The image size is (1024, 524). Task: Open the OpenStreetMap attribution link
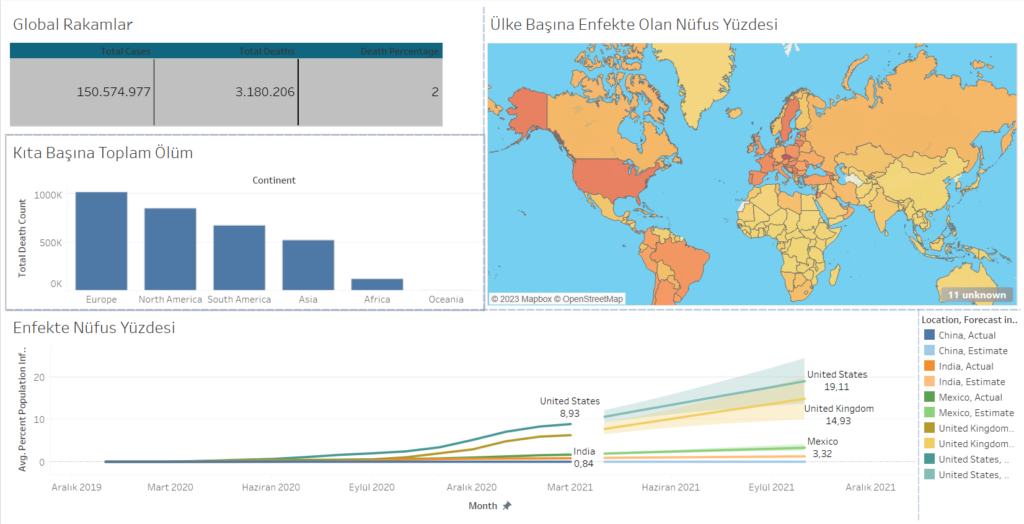click(x=591, y=299)
